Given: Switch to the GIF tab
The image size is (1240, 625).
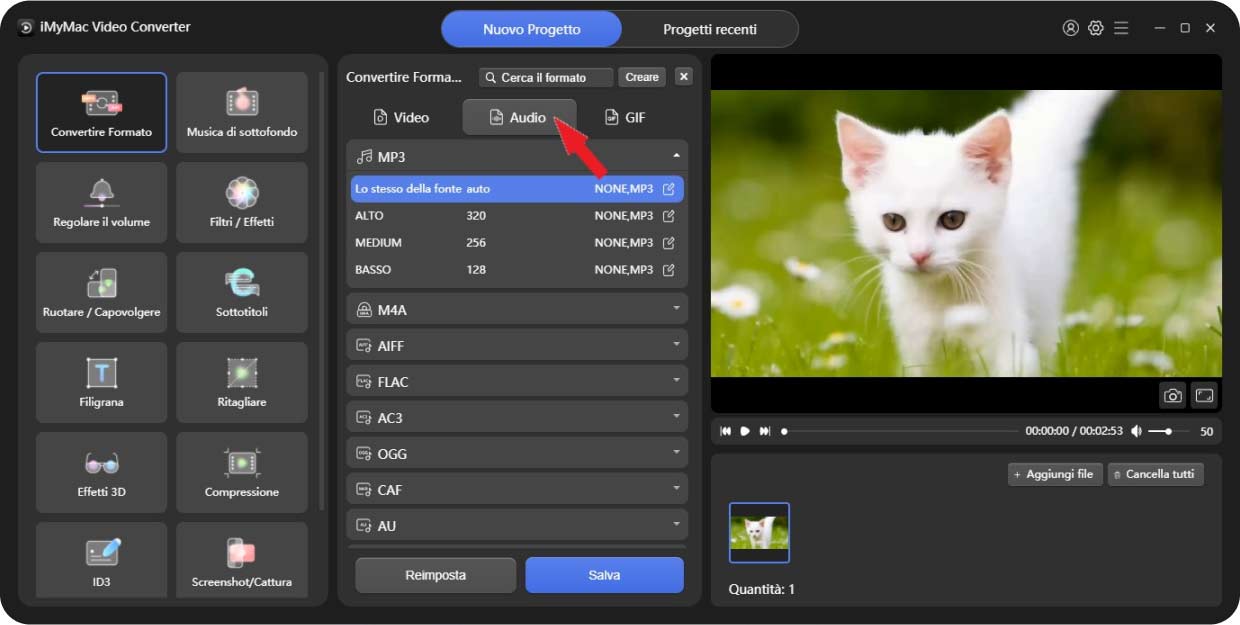Looking at the screenshot, I should [x=626, y=117].
